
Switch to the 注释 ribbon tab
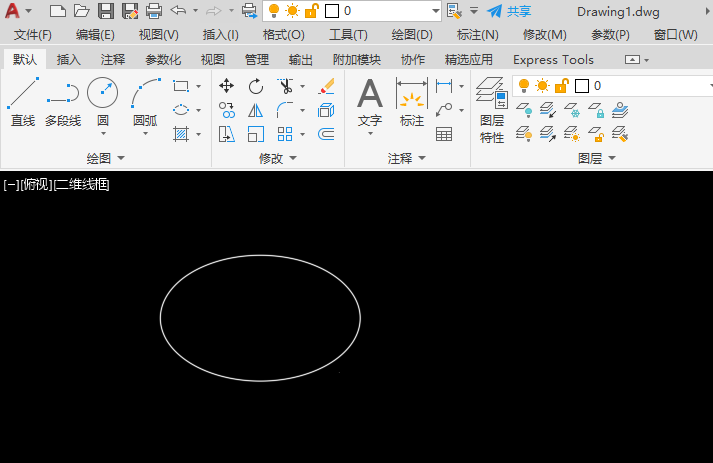pos(113,60)
